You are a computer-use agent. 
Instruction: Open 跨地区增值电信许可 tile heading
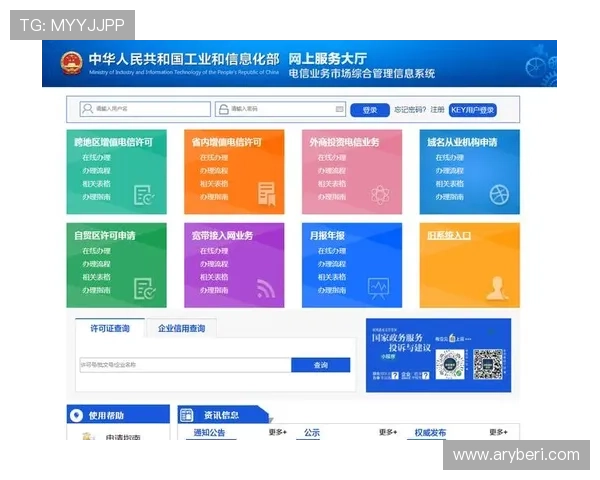[x=114, y=142]
